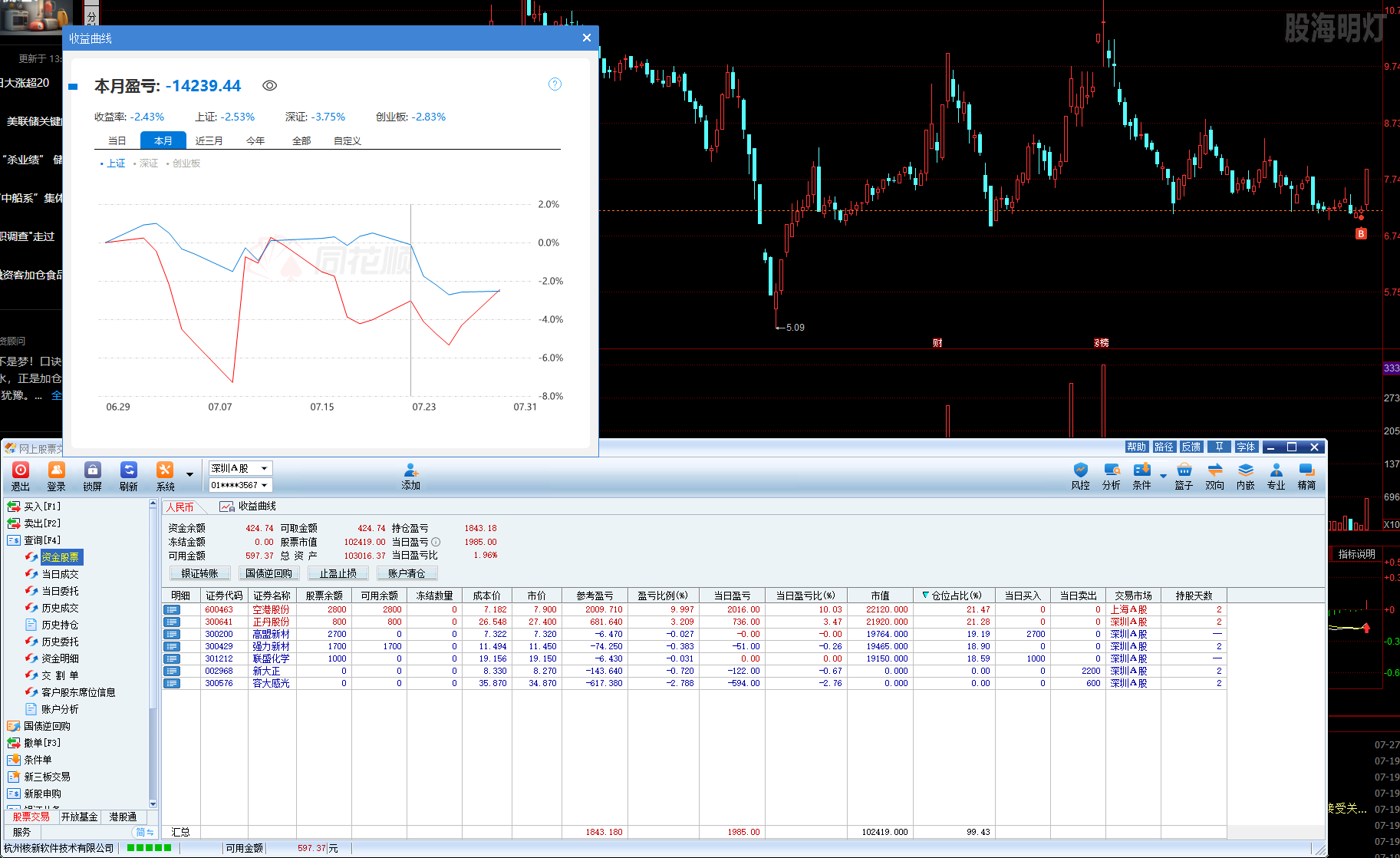Open the 系统 system toolbar icon

tap(166, 477)
